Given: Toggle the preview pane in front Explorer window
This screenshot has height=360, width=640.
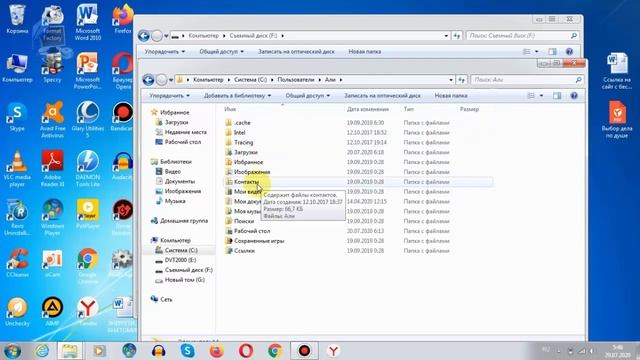Looking at the screenshot, I should (557, 96).
